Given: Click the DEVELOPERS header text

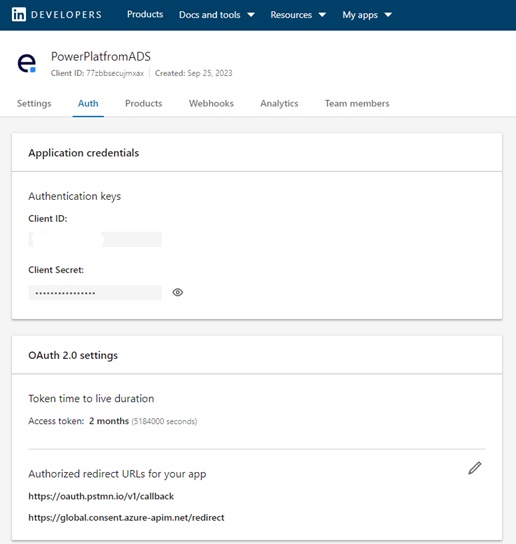Looking at the screenshot, I should (67, 15).
